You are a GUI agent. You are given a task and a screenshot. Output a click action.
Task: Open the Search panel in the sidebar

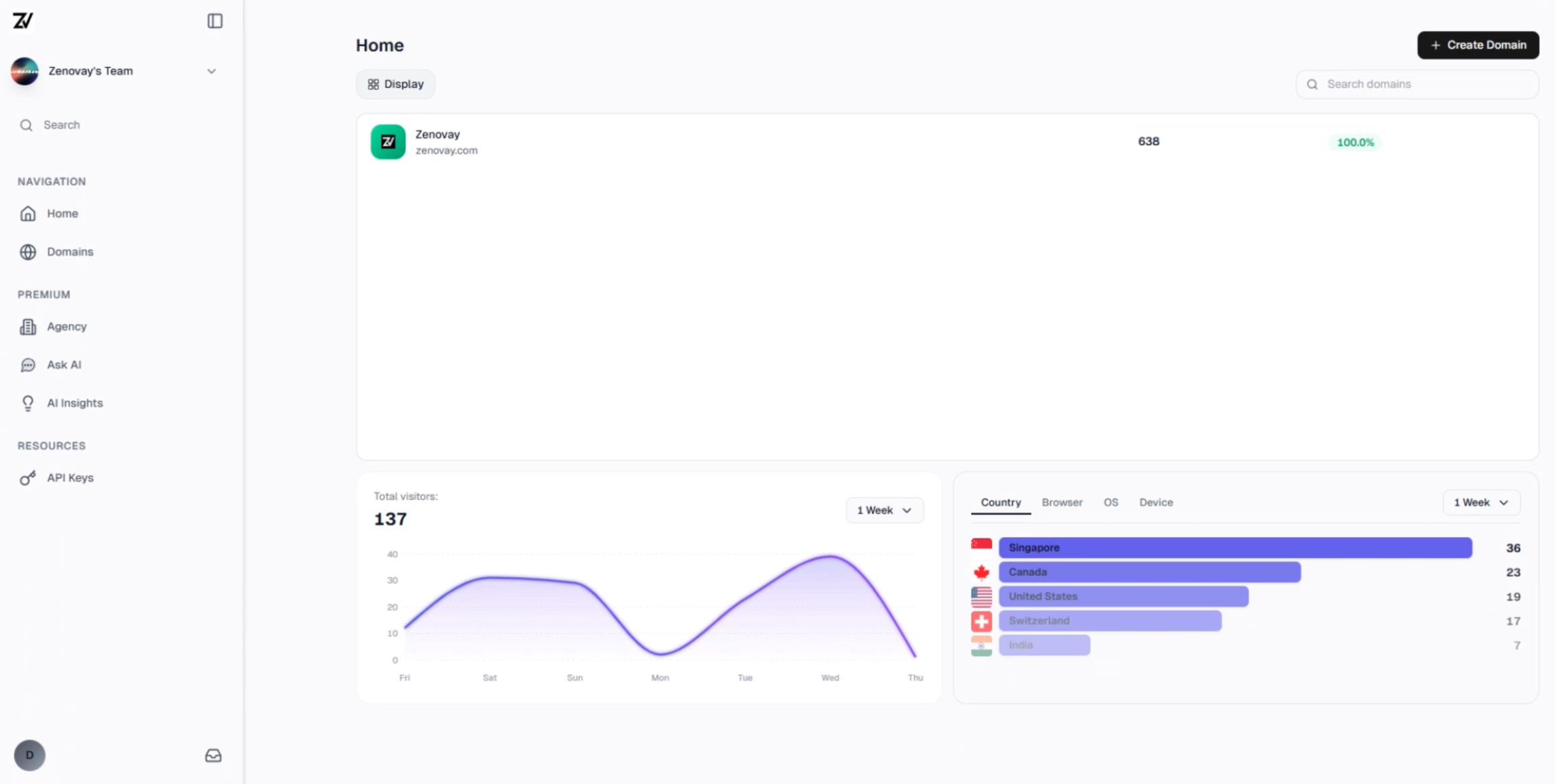pyautogui.click(x=61, y=124)
